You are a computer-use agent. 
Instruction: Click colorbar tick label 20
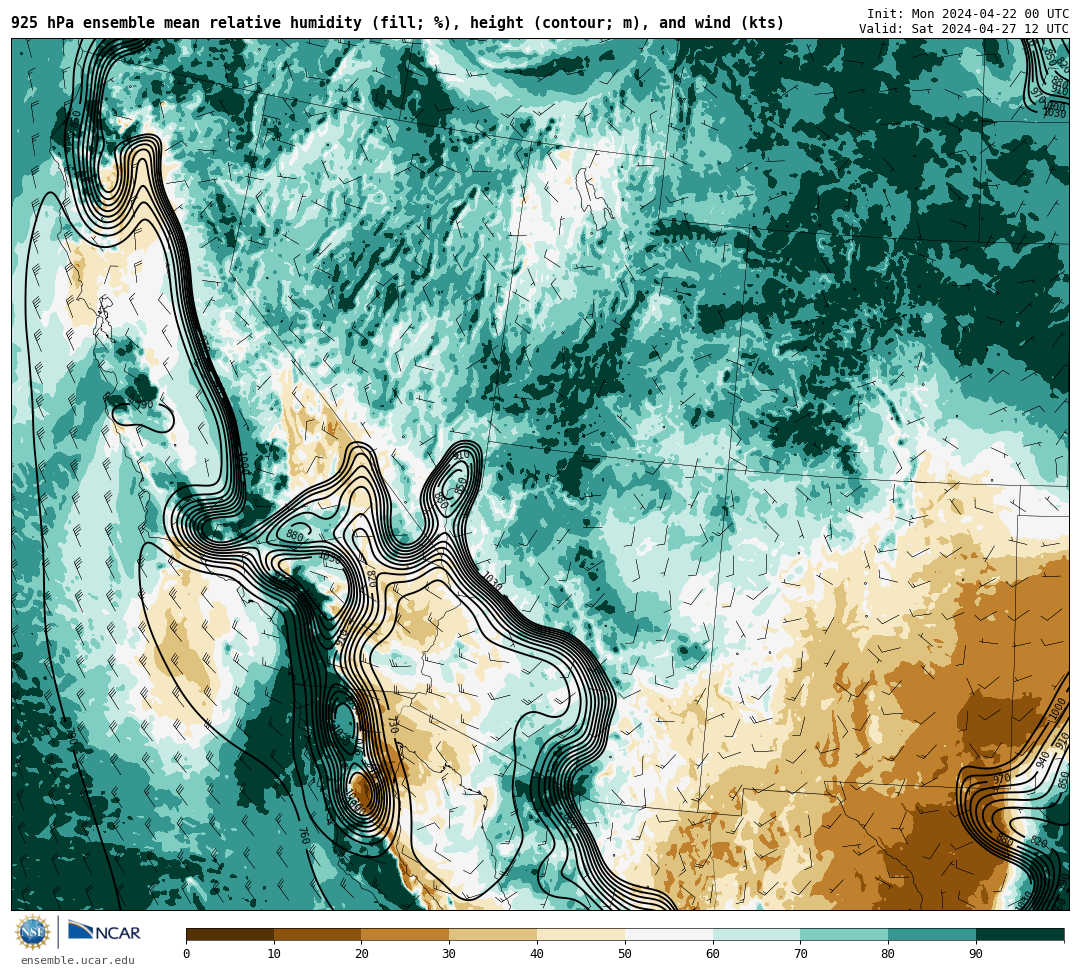tap(362, 954)
